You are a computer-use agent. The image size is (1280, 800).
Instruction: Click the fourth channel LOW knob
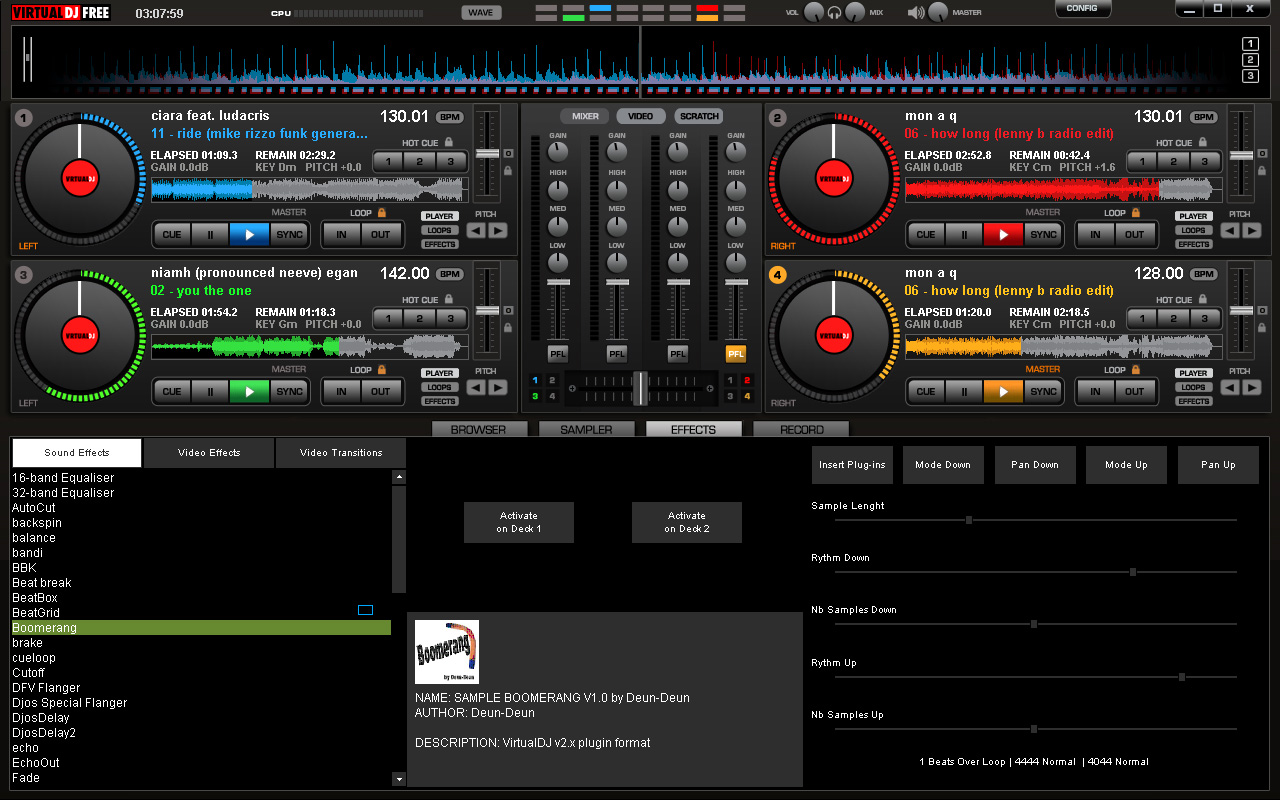[x=736, y=263]
